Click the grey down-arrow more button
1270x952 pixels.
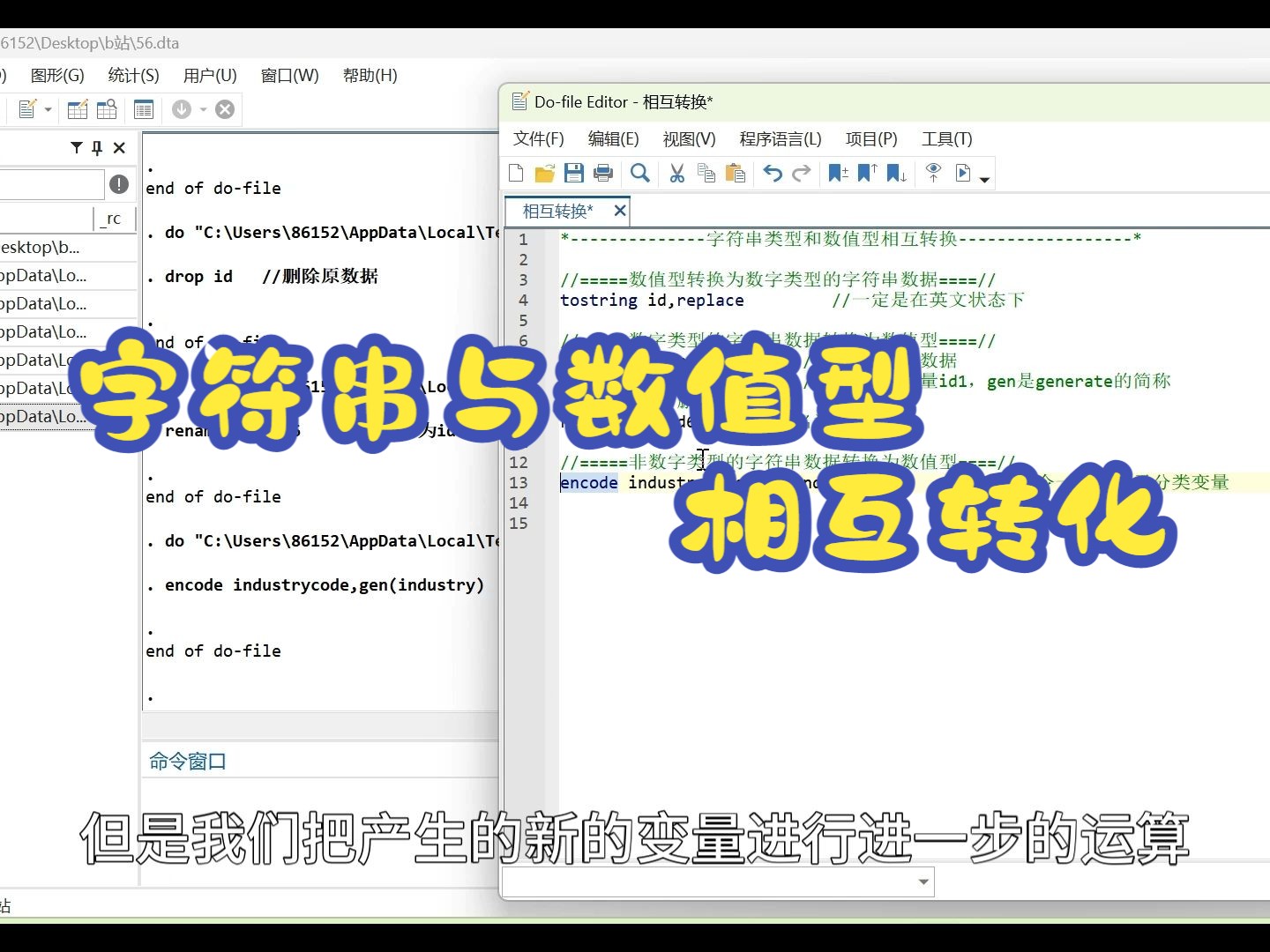(182, 109)
